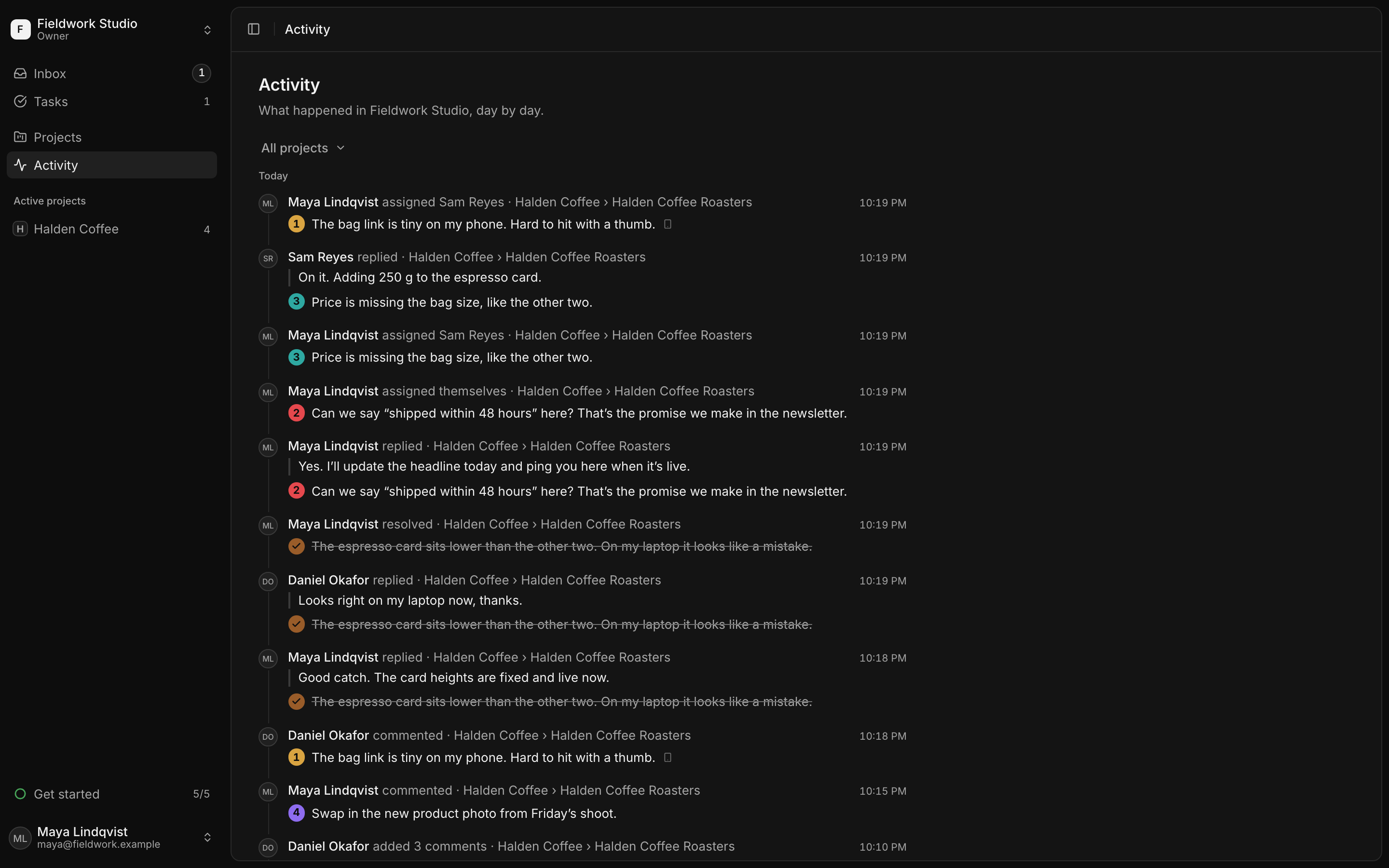Click the Fieldwork Studio F logo
Viewport: 1389px width, 868px height.
click(x=21, y=29)
